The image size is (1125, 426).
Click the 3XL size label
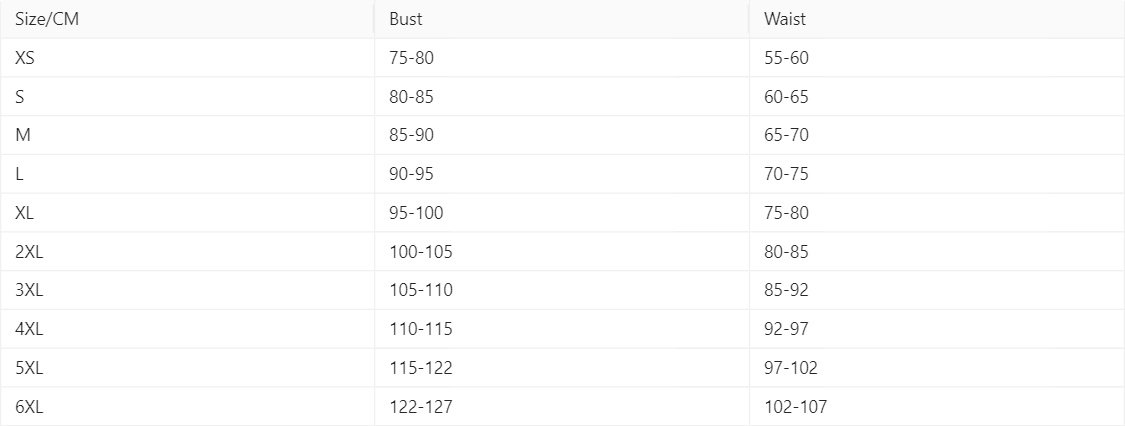(x=31, y=290)
